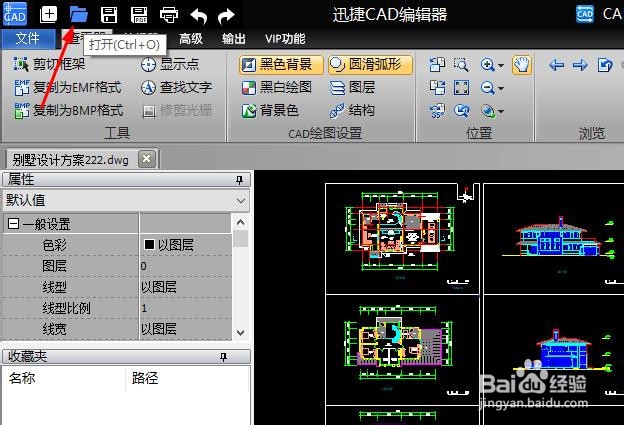
Task: Toggle 圆滑弧形 smooth arcs option
Action: pyautogui.click(x=370, y=64)
